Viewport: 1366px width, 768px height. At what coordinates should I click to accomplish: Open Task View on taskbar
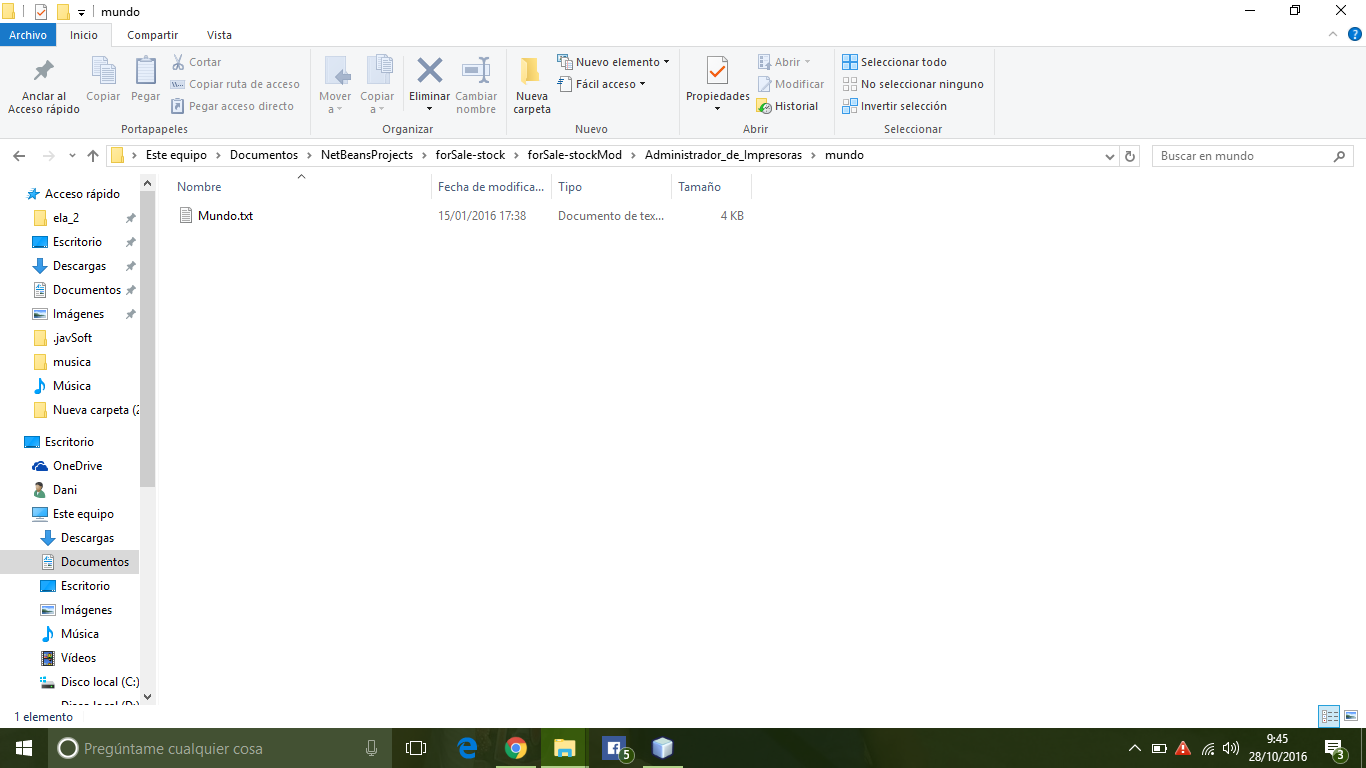tap(416, 748)
